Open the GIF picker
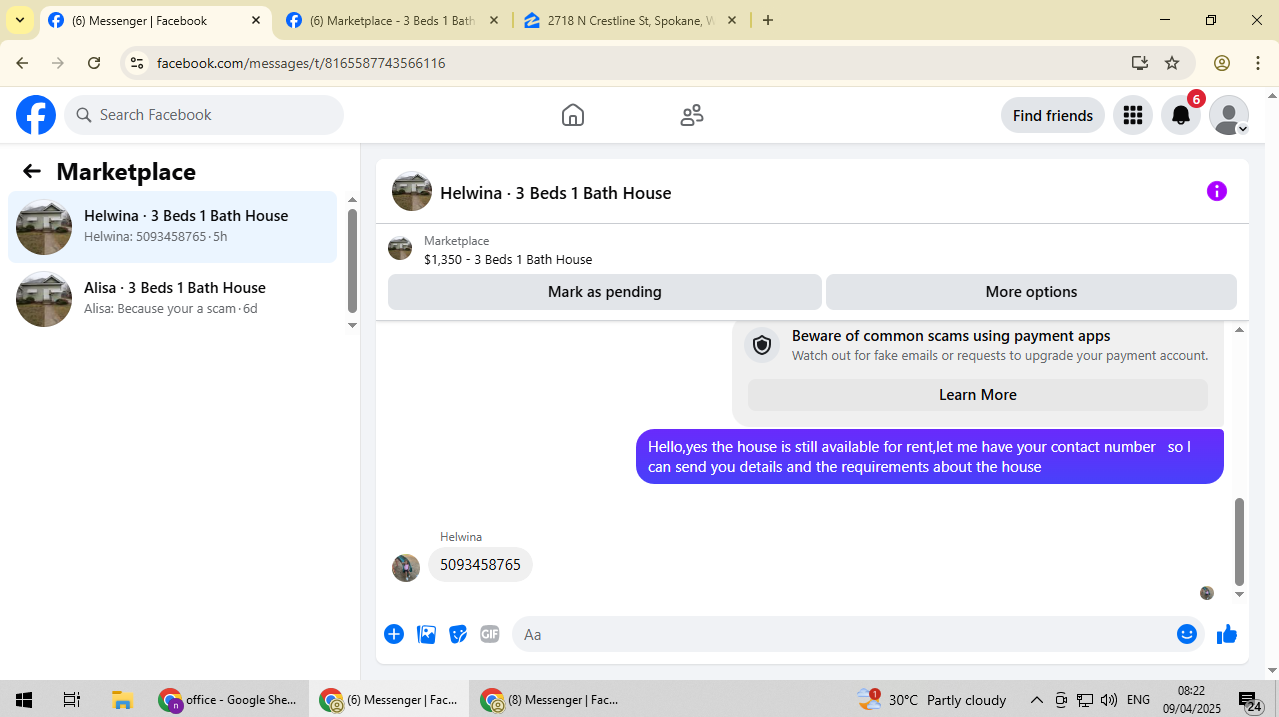This screenshot has height=717, width=1279. point(489,634)
